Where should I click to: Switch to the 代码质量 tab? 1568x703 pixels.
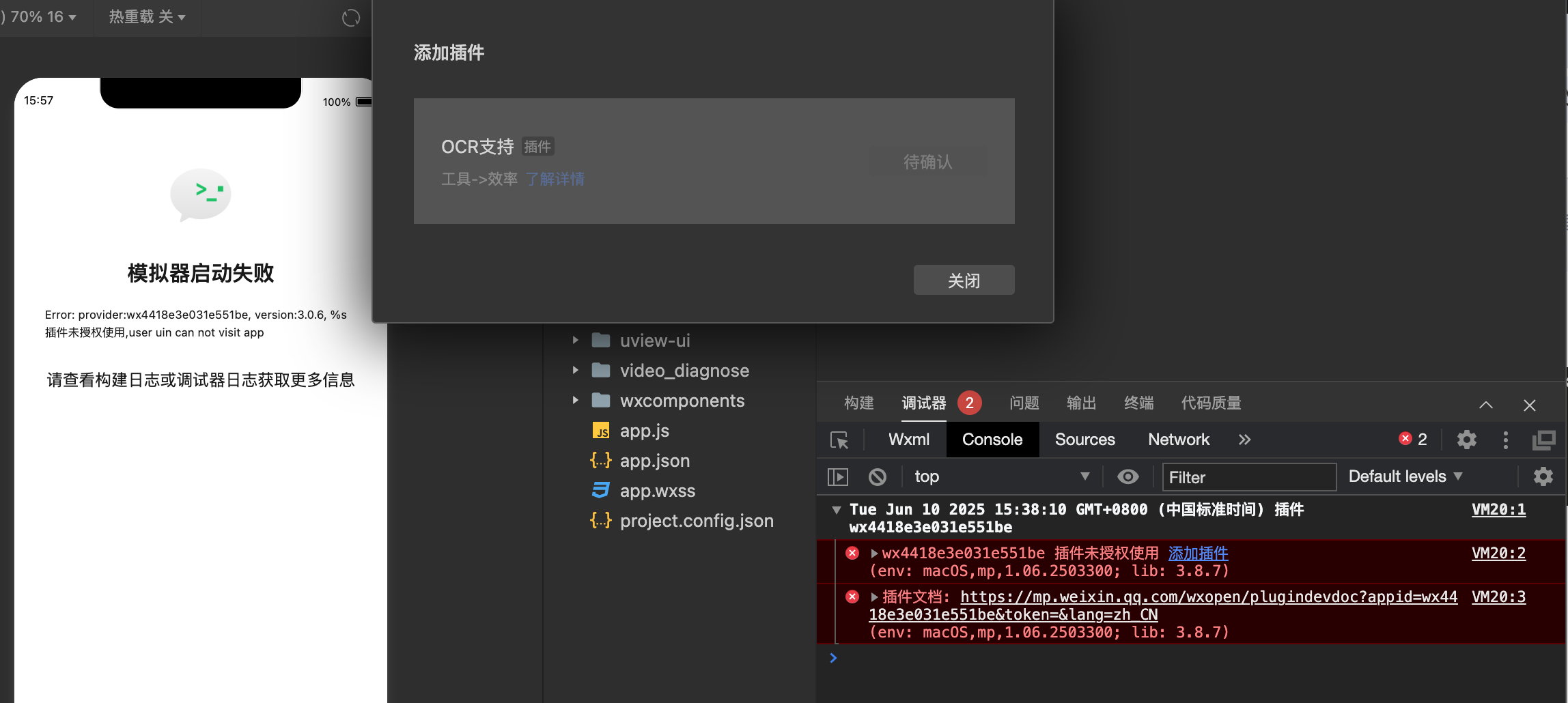[1212, 403]
